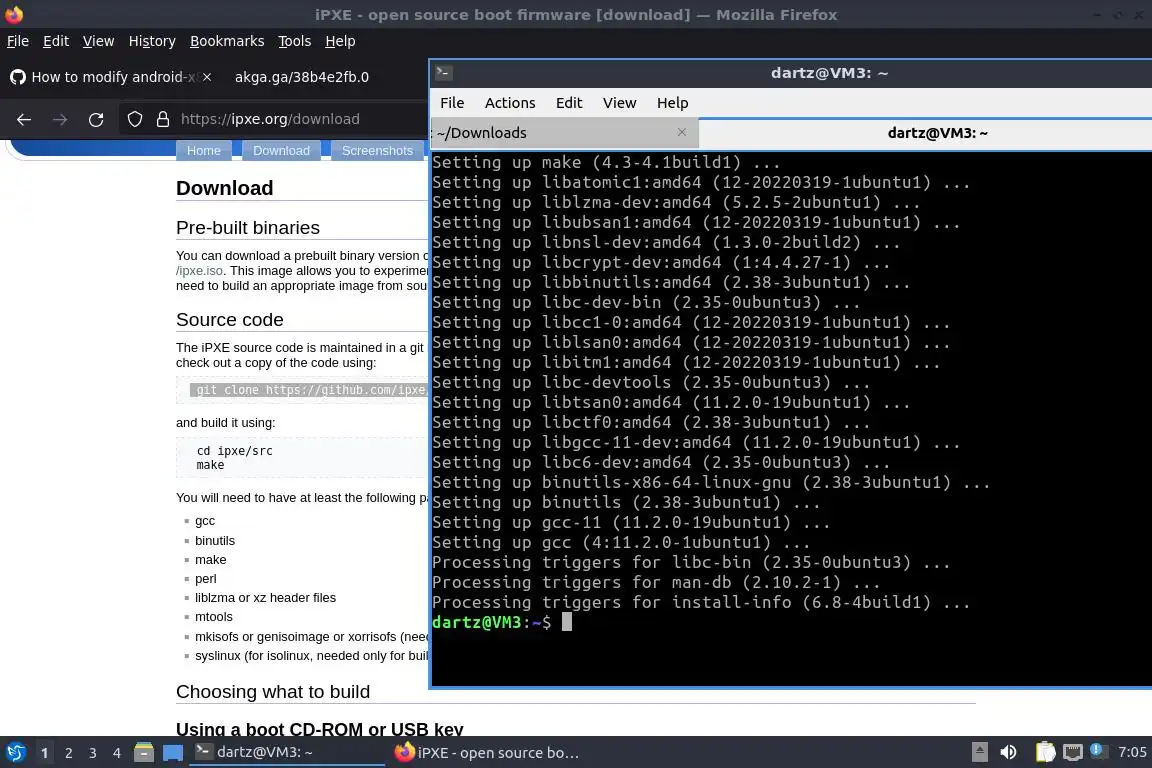Follow the /ipxe.iso link
Image resolution: width=1152 pixels, height=768 pixels.
click(x=199, y=270)
